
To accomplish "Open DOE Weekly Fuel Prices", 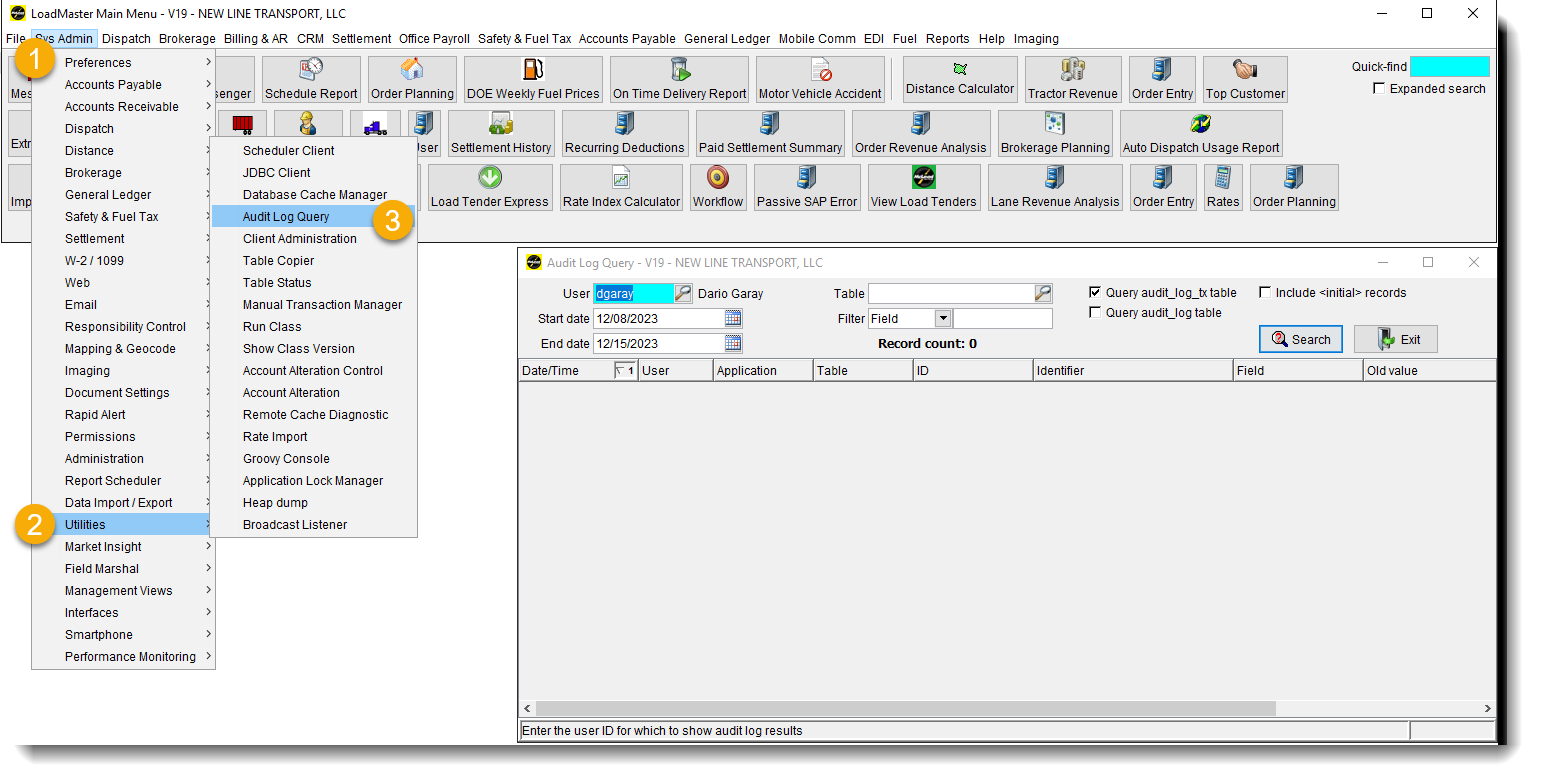I will 532,79.
